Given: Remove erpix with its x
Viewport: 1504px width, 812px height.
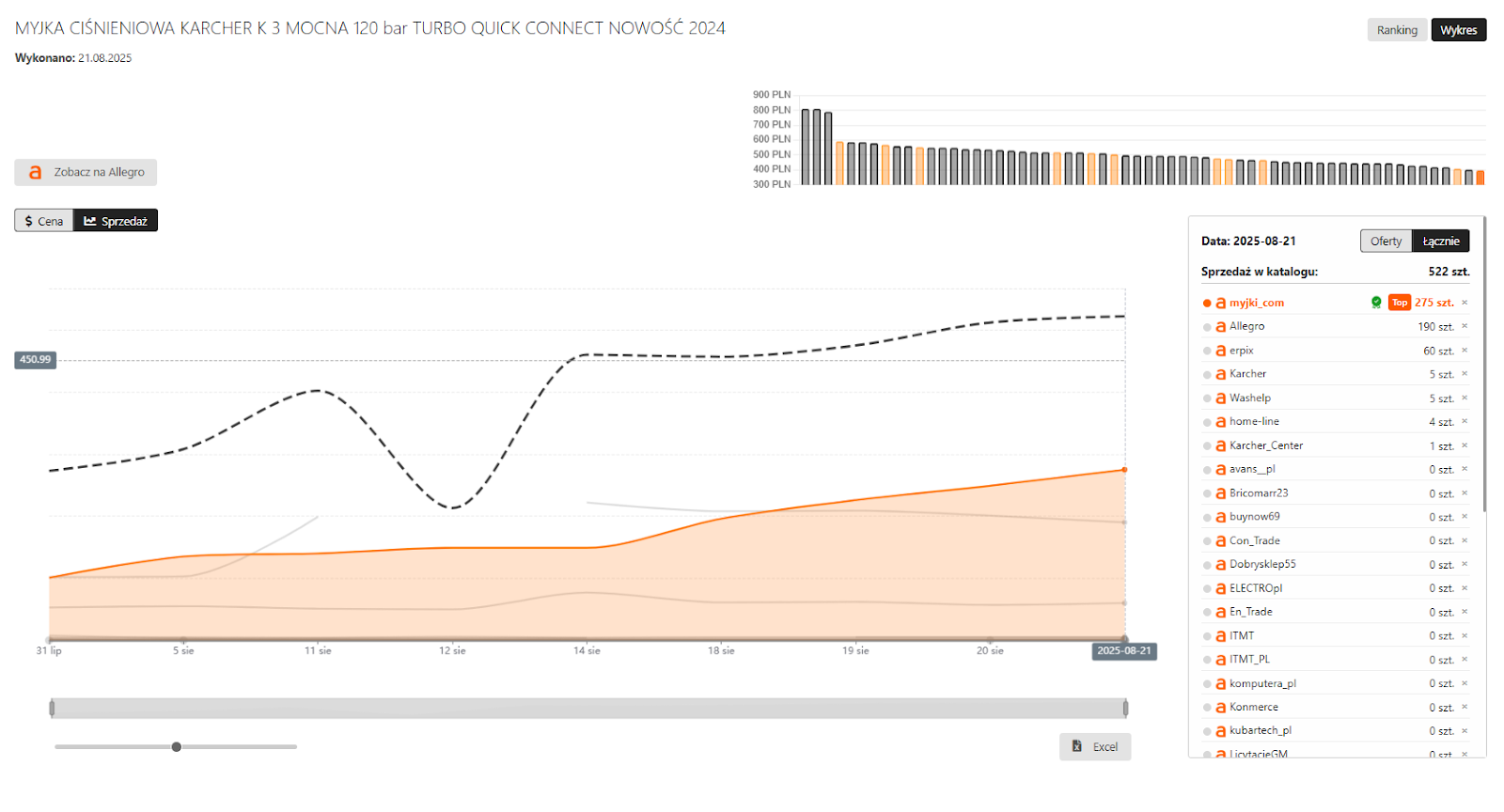Looking at the screenshot, I should (1465, 351).
